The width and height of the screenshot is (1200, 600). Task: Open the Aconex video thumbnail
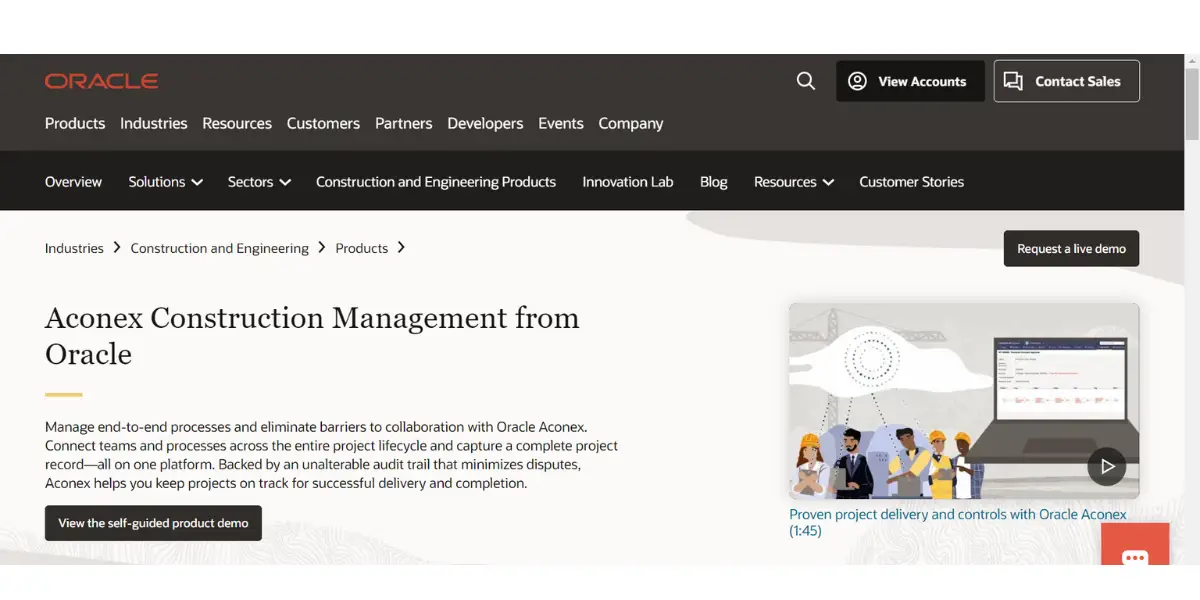point(964,401)
